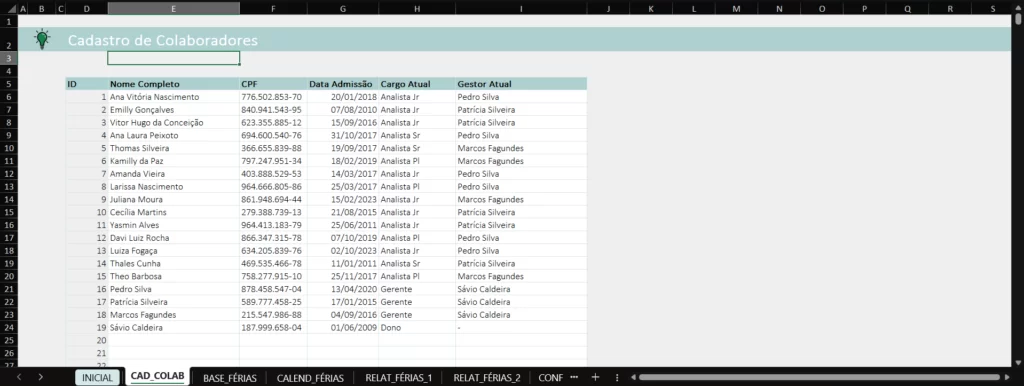This screenshot has height=386, width=1024.
Task: Select admission date '15/02/2023'
Action: pos(342,199)
